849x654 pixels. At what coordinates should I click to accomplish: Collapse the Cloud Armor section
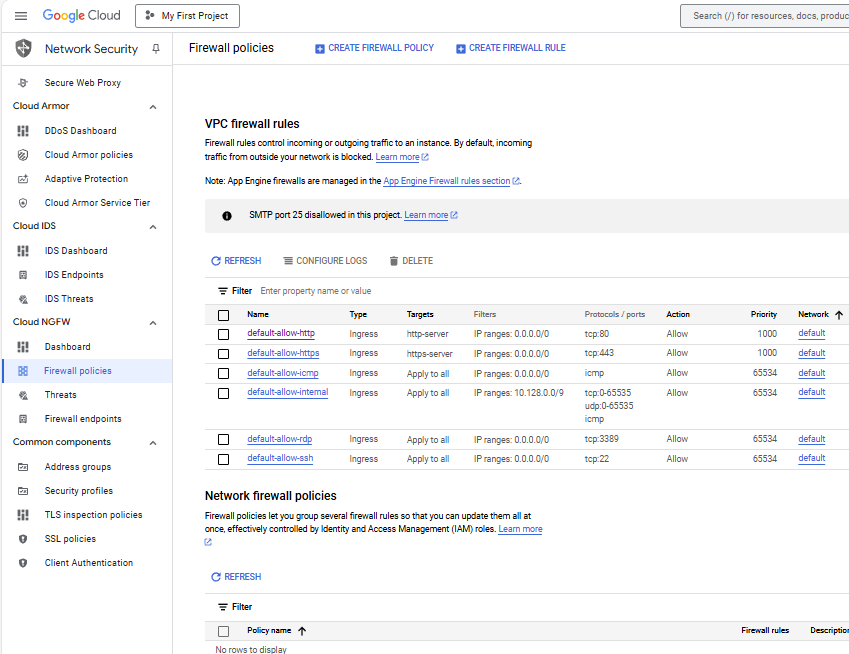pos(153,107)
